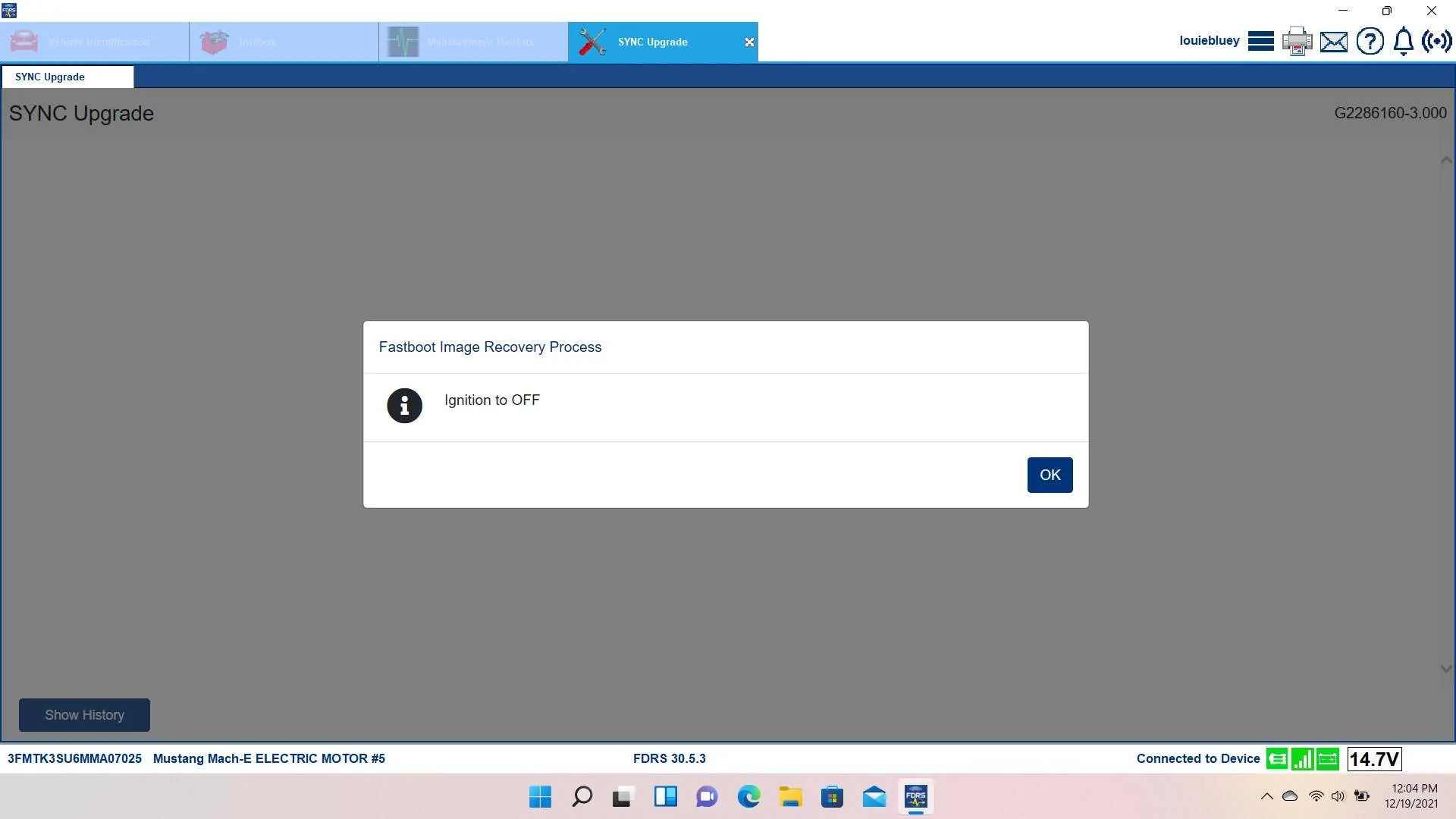Click the green signal strength bars icon
This screenshot has width=1456, height=819.
pyautogui.click(x=1303, y=759)
